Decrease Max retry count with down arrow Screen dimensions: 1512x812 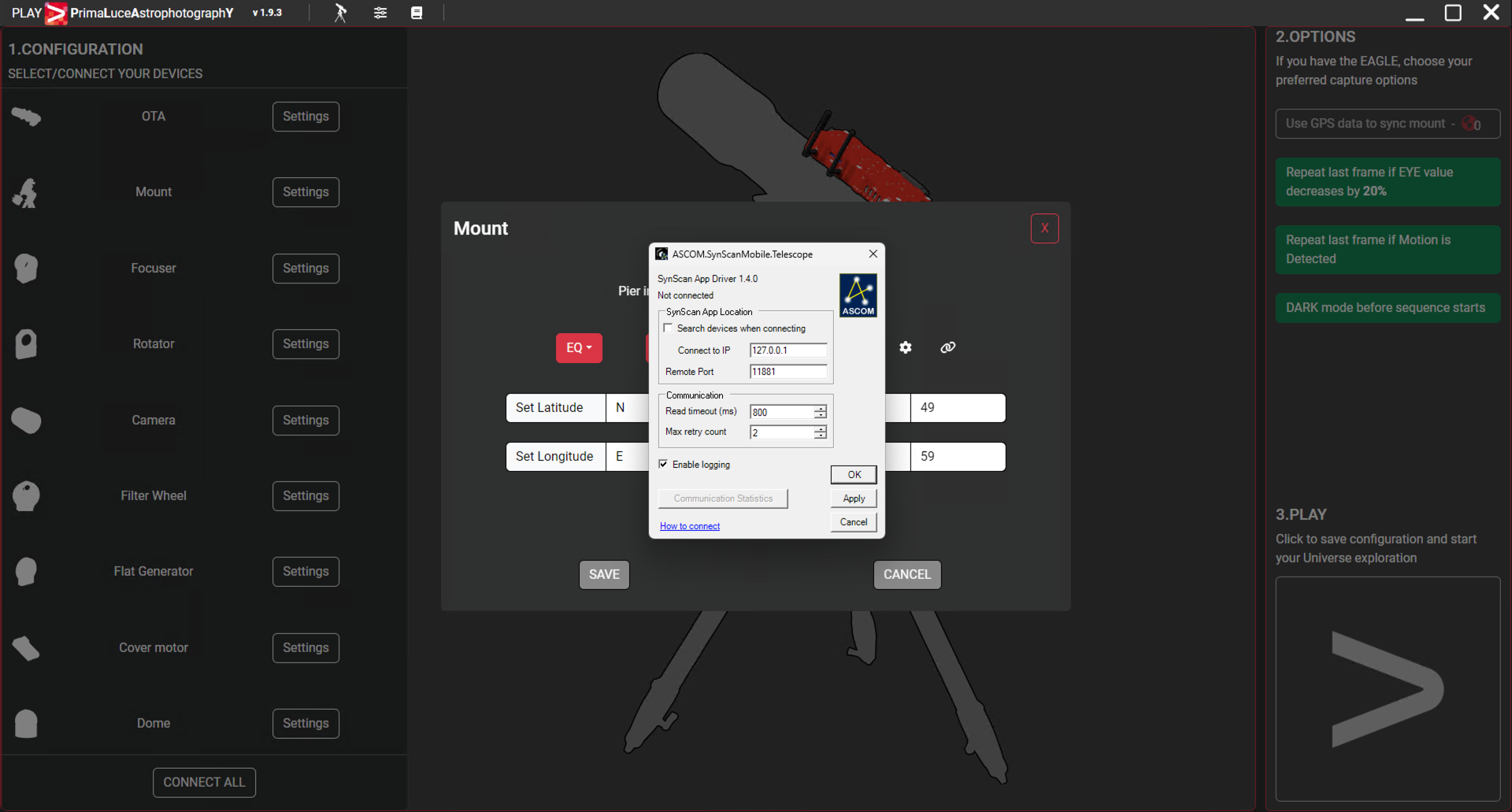click(821, 436)
